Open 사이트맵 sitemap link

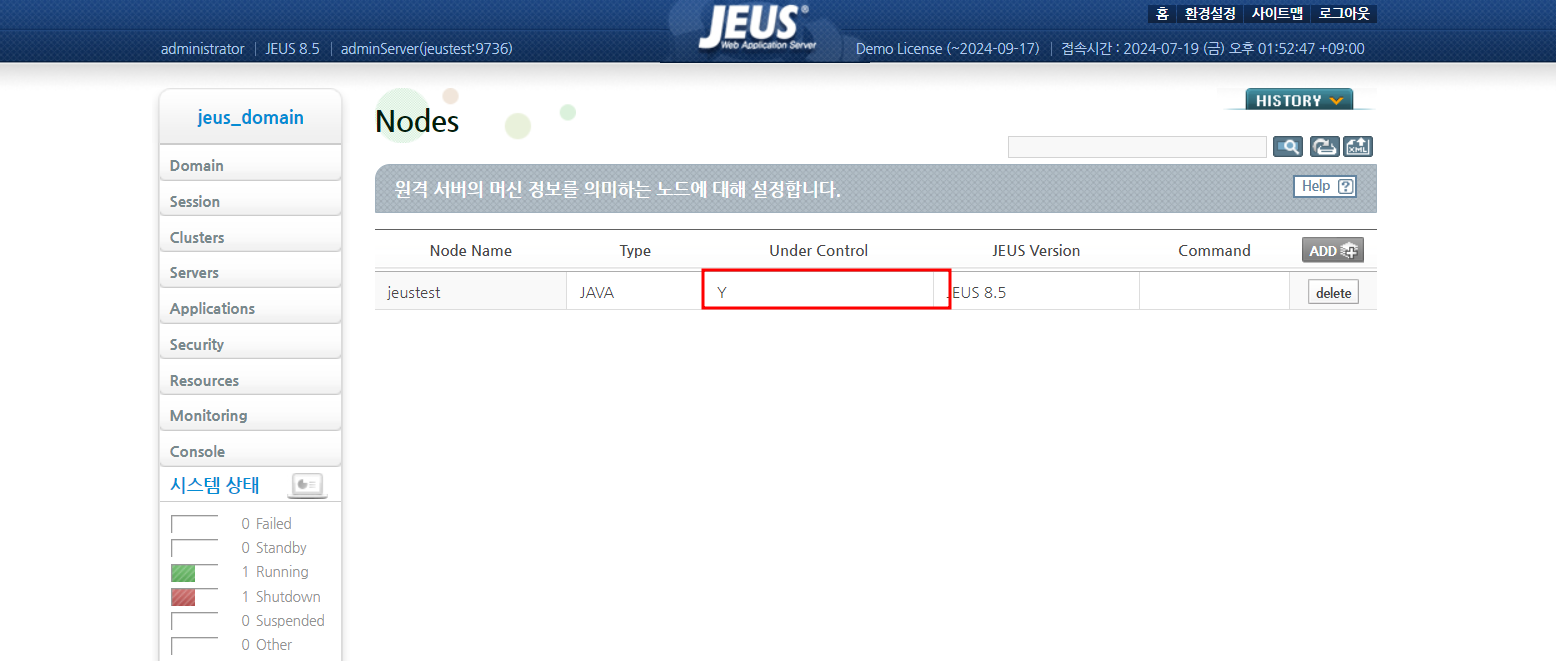(x=1277, y=13)
